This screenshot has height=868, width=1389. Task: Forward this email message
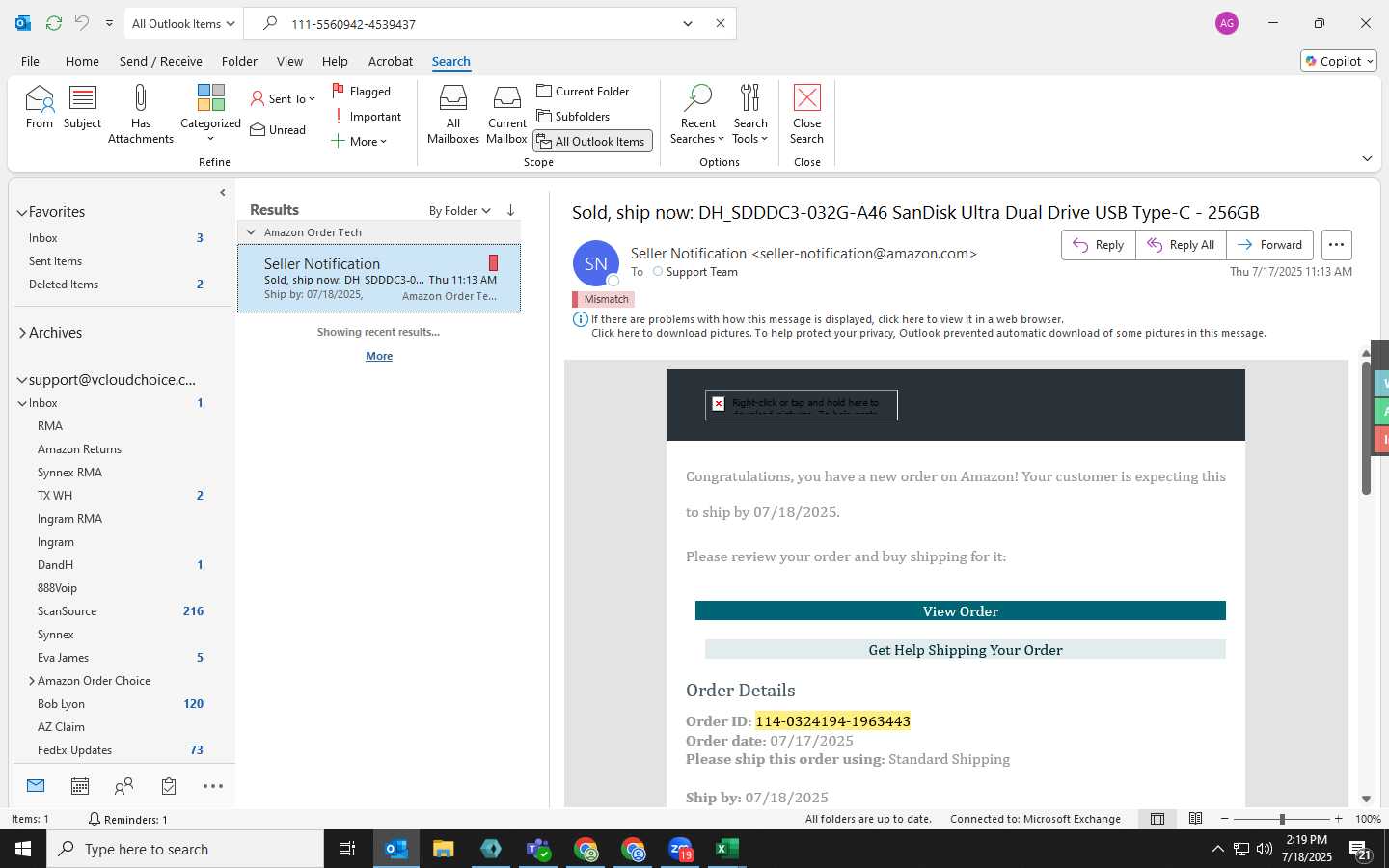(x=1269, y=245)
